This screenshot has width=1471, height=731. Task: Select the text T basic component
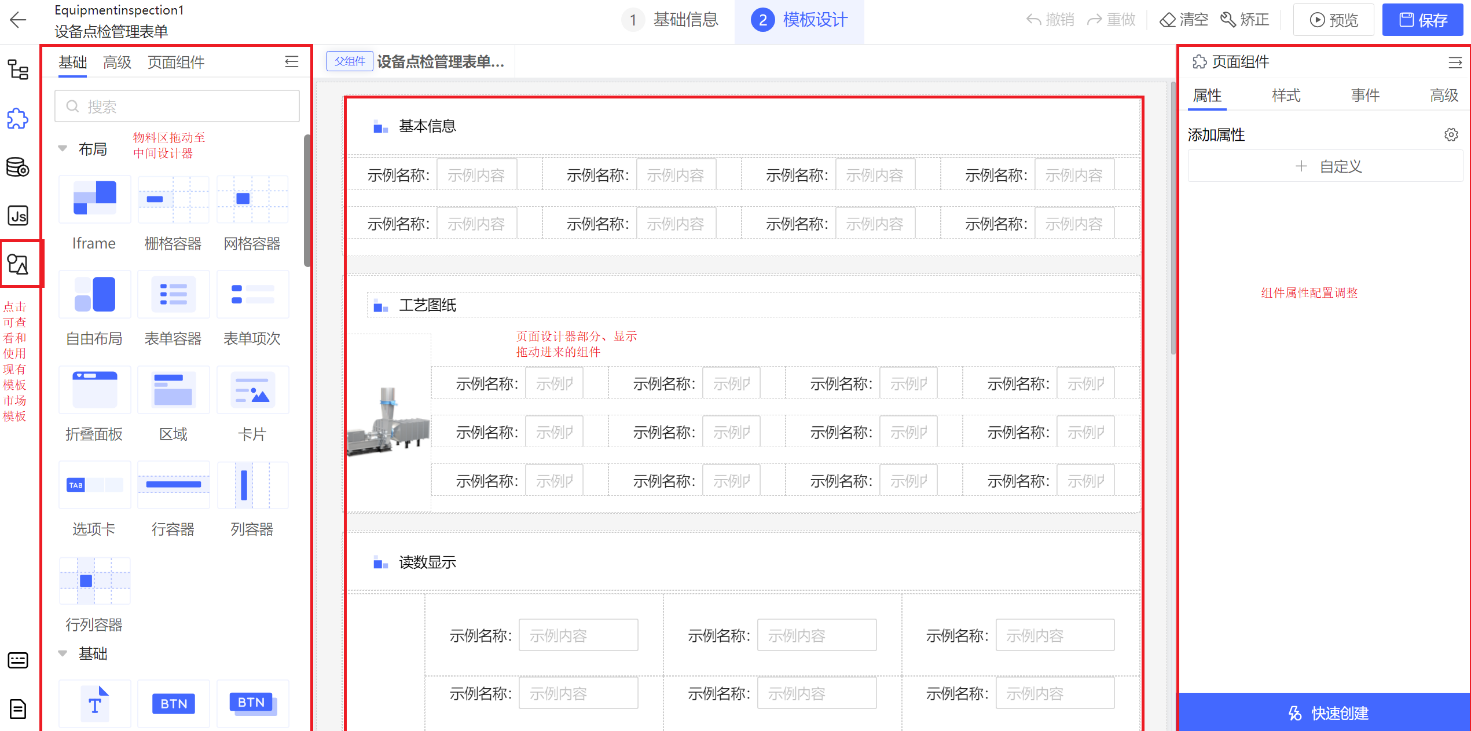pyautogui.click(x=94, y=704)
